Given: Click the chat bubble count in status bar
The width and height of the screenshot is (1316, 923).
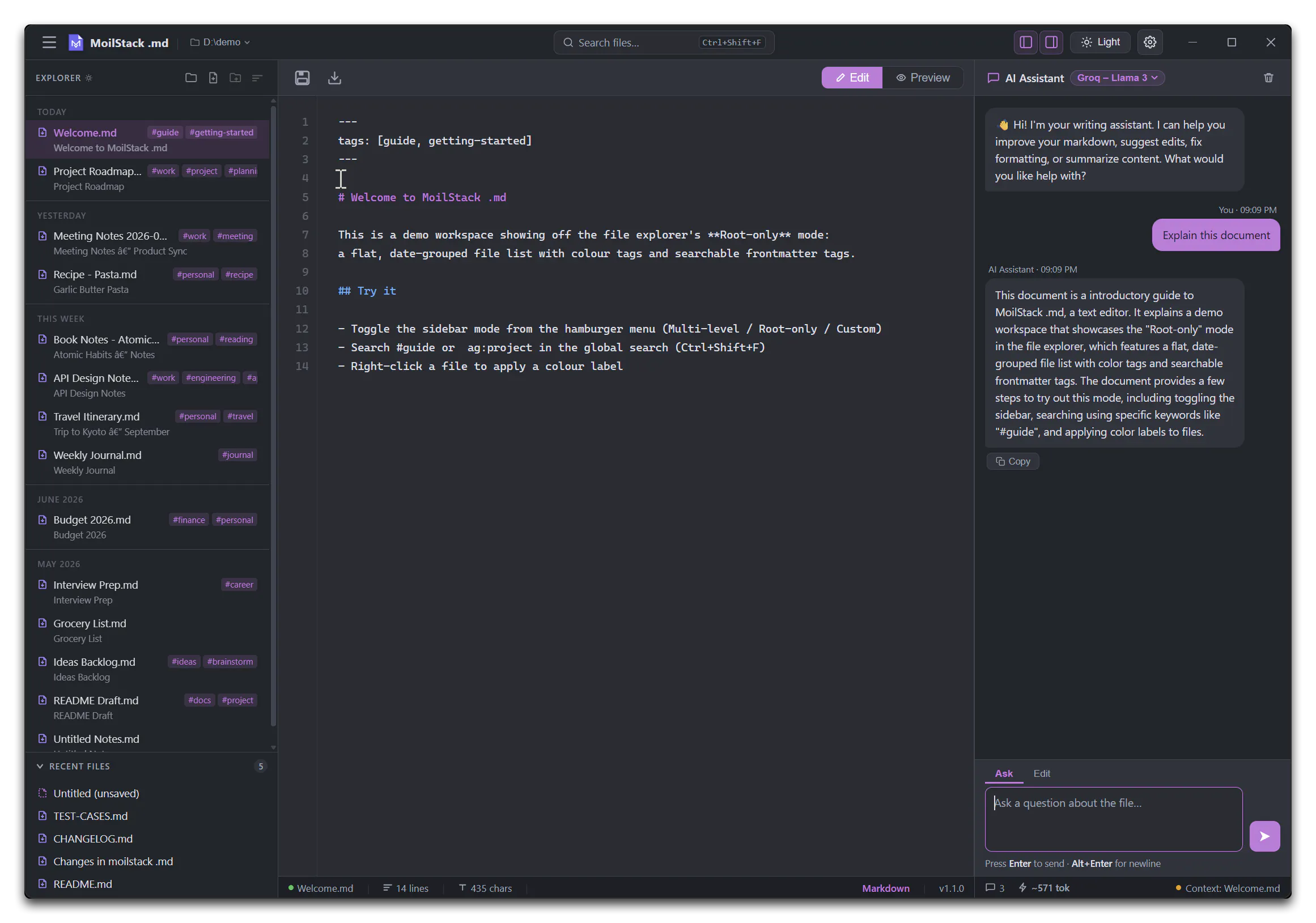Looking at the screenshot, I should click(995, 887).
